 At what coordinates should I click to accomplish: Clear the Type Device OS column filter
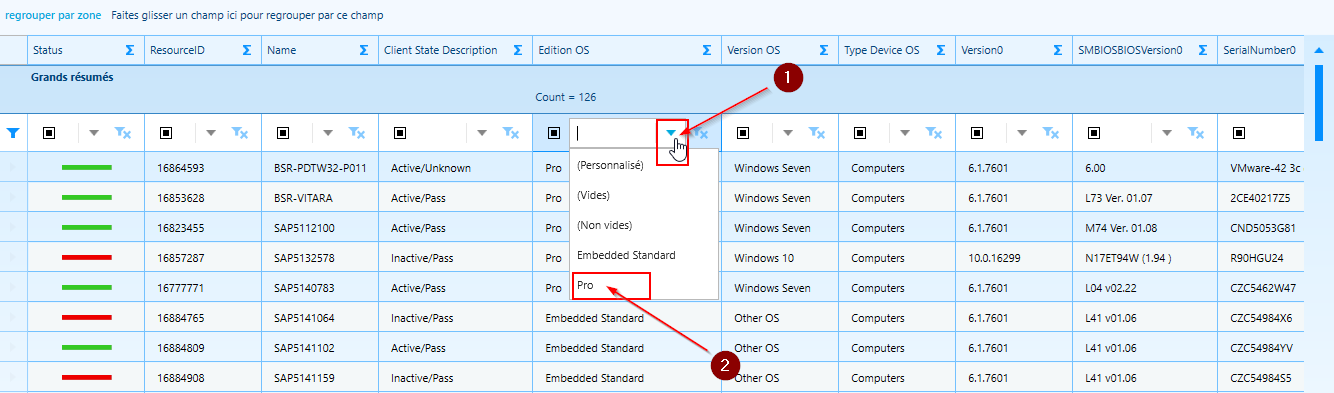tap(934, 132)
